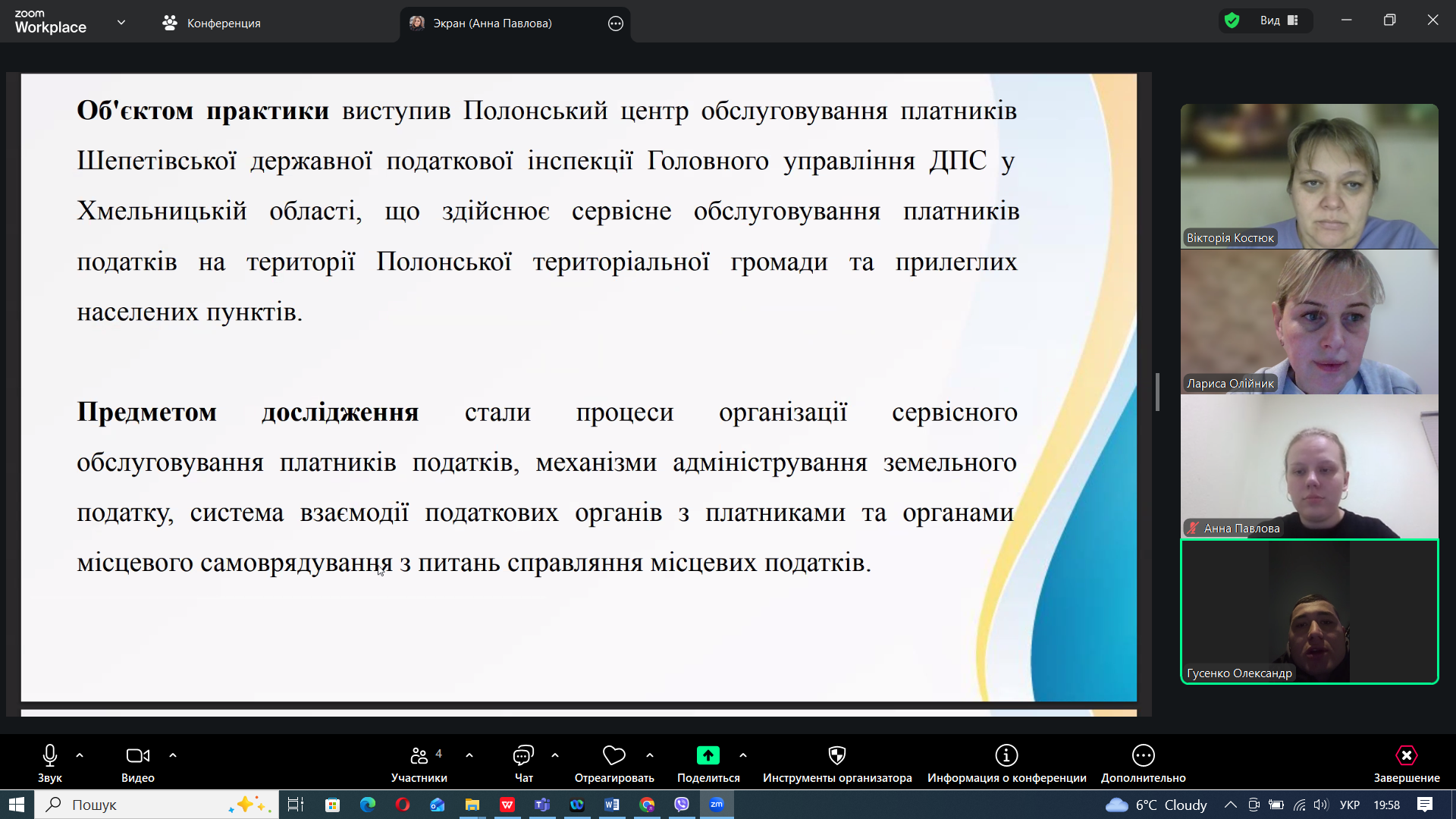Click the green Share screen button
1456x819 pixels.
708,755
